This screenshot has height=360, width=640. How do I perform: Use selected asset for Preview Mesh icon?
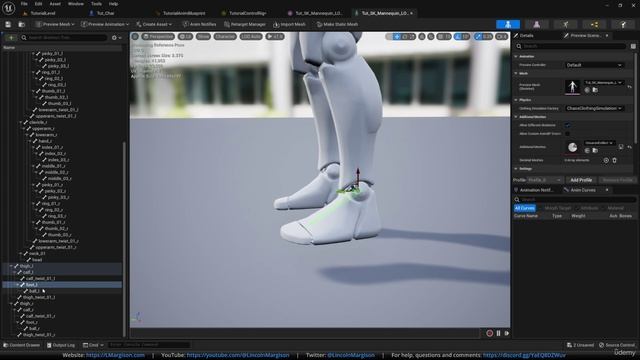[587, 90]
